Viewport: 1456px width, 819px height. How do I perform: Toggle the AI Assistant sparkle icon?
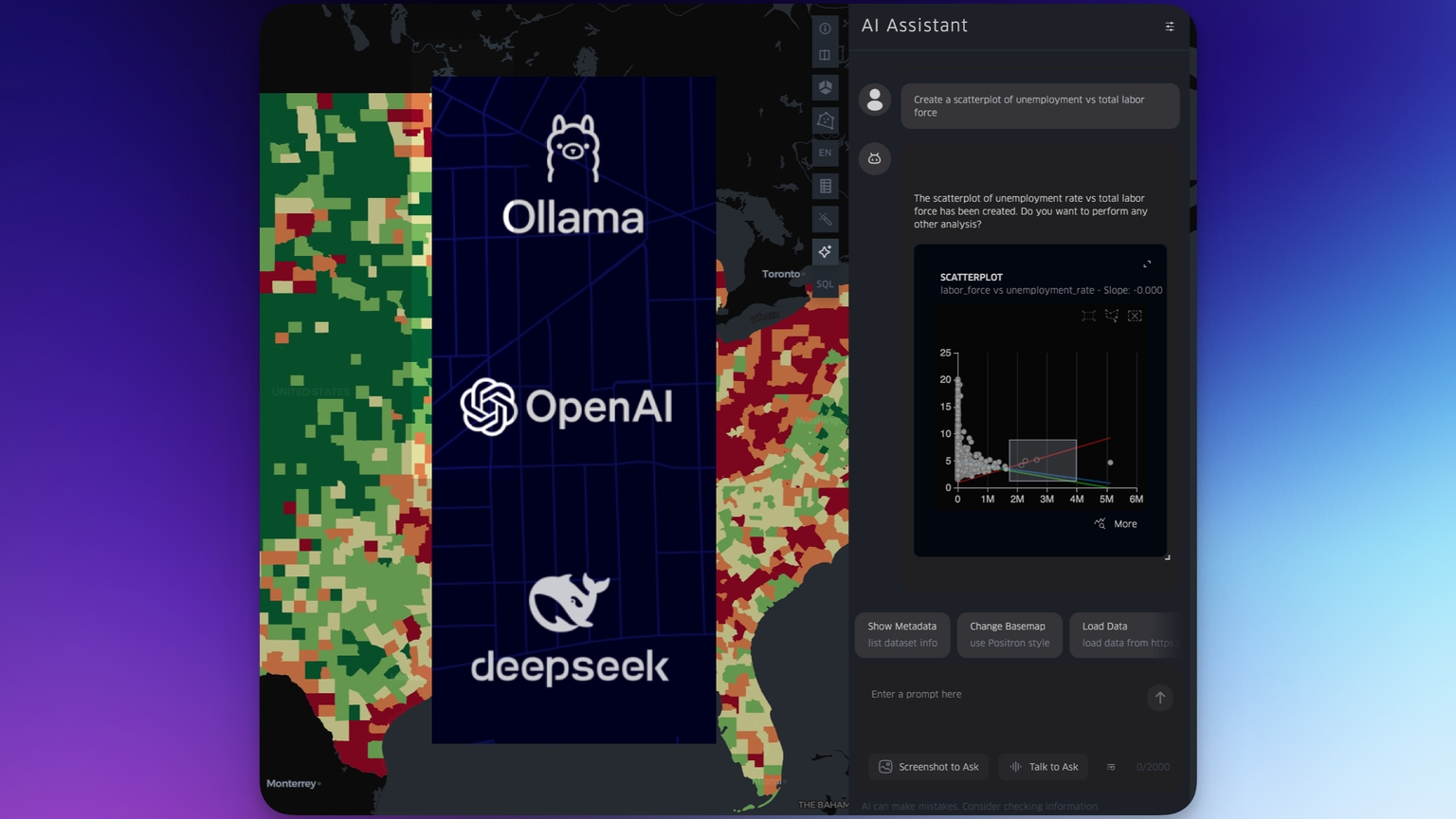[x=825, y=251]
